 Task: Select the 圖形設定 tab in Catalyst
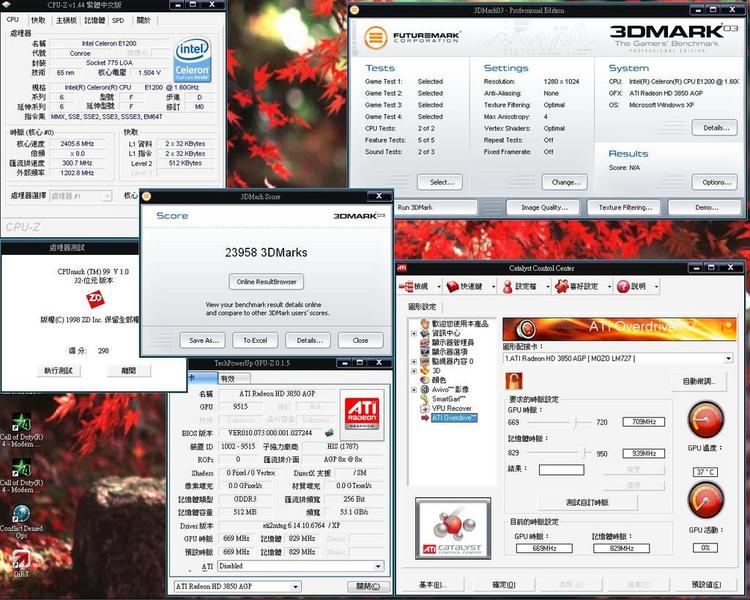point(422,307)
